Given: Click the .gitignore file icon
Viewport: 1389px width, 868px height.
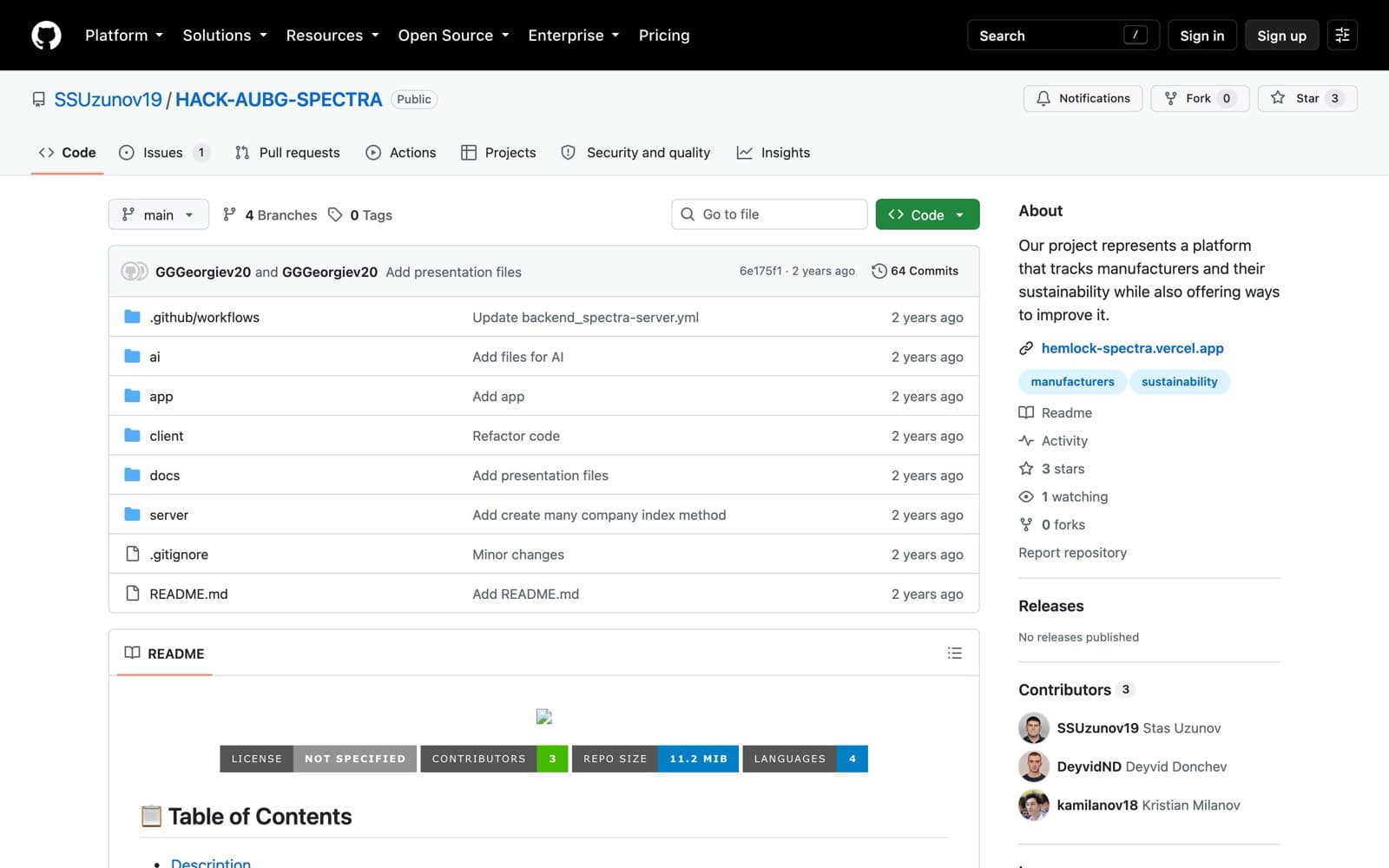Looking at the screenshot, I should pos(132,554).
